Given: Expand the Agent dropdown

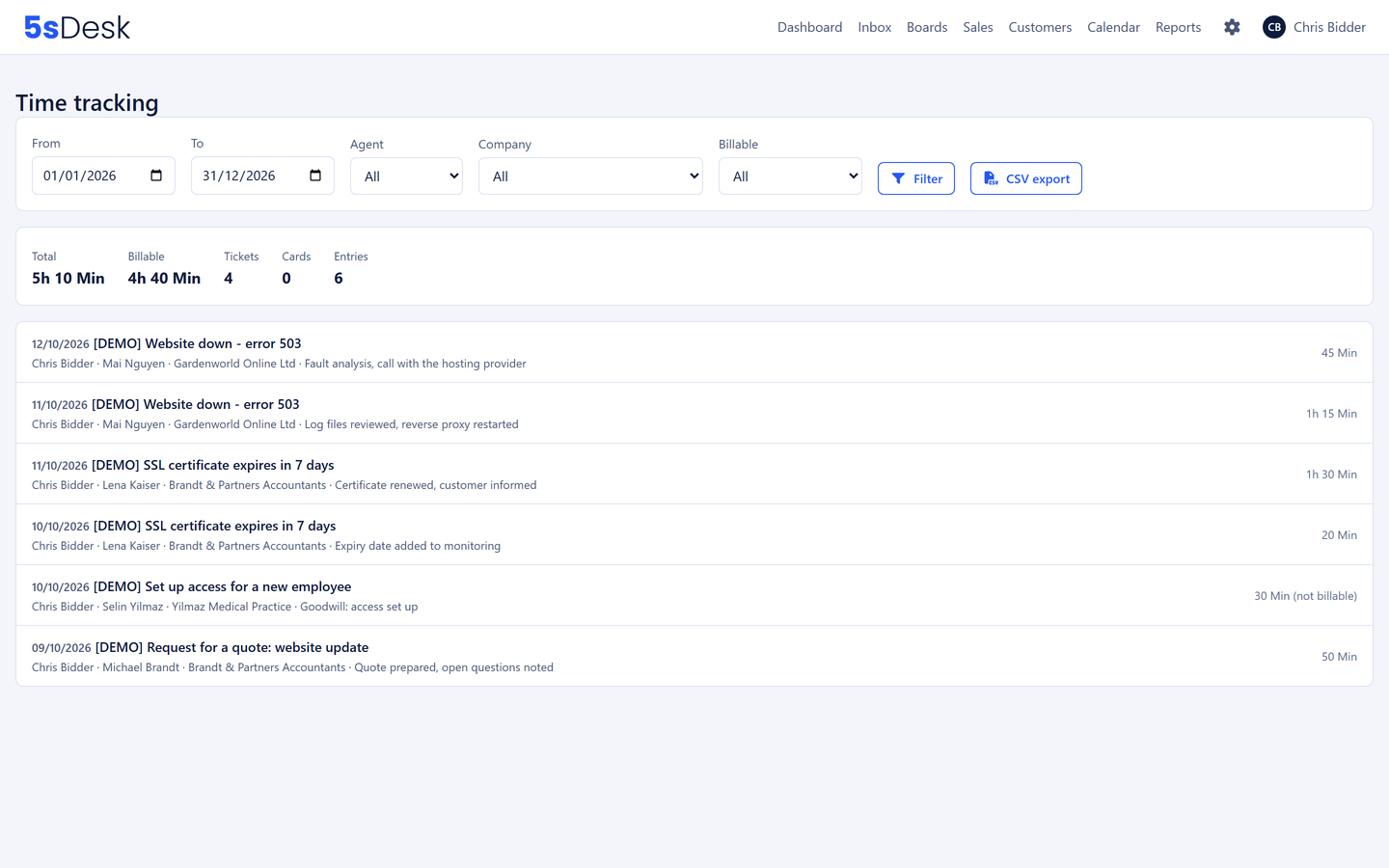Looking at the screenshot, I should 406,176.
